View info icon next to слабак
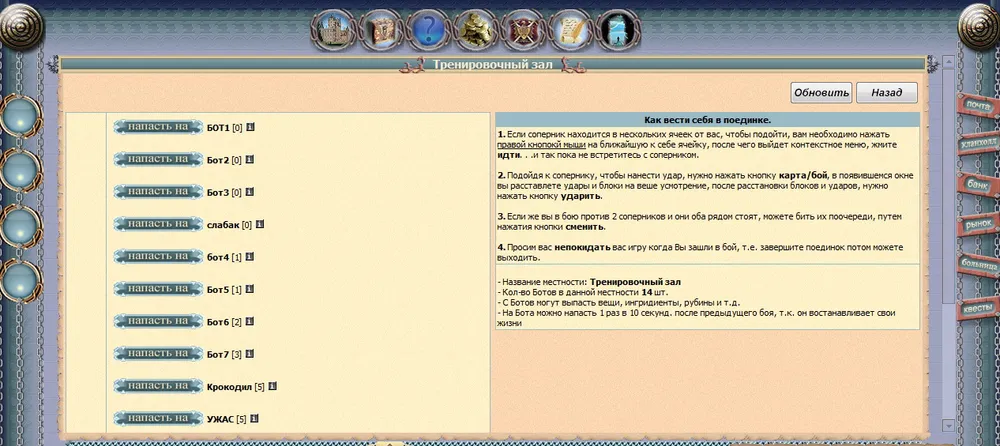The height and width of the screenshot is (446, 1000). click(x=260, y=225)
